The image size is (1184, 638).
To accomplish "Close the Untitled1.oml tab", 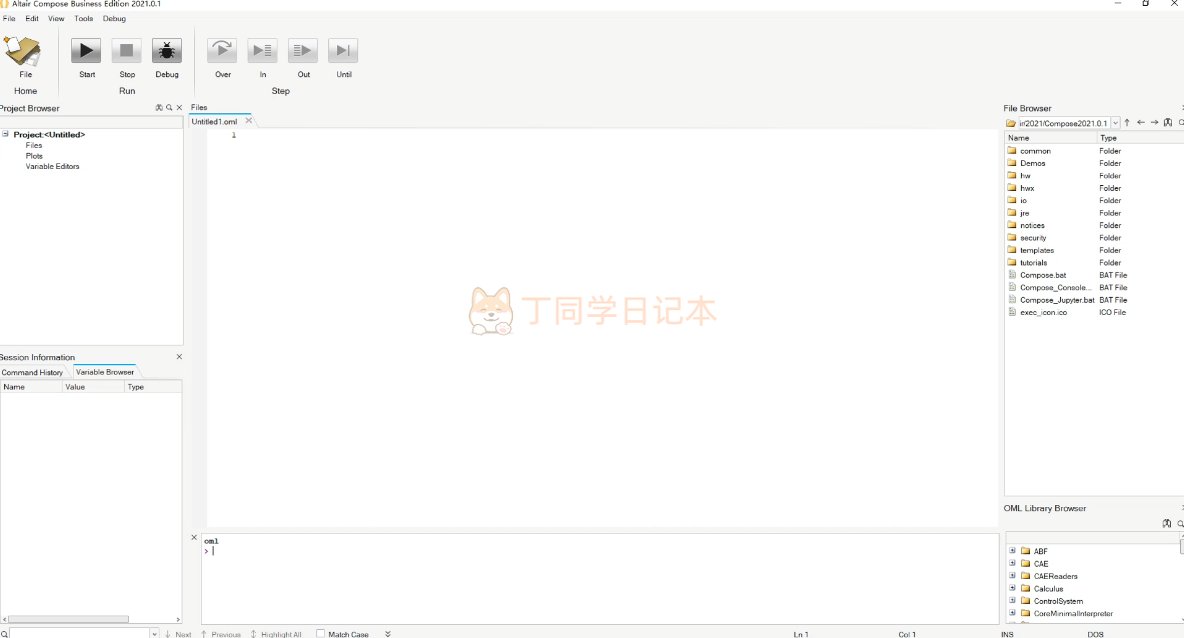I will [x=248, y=121].
